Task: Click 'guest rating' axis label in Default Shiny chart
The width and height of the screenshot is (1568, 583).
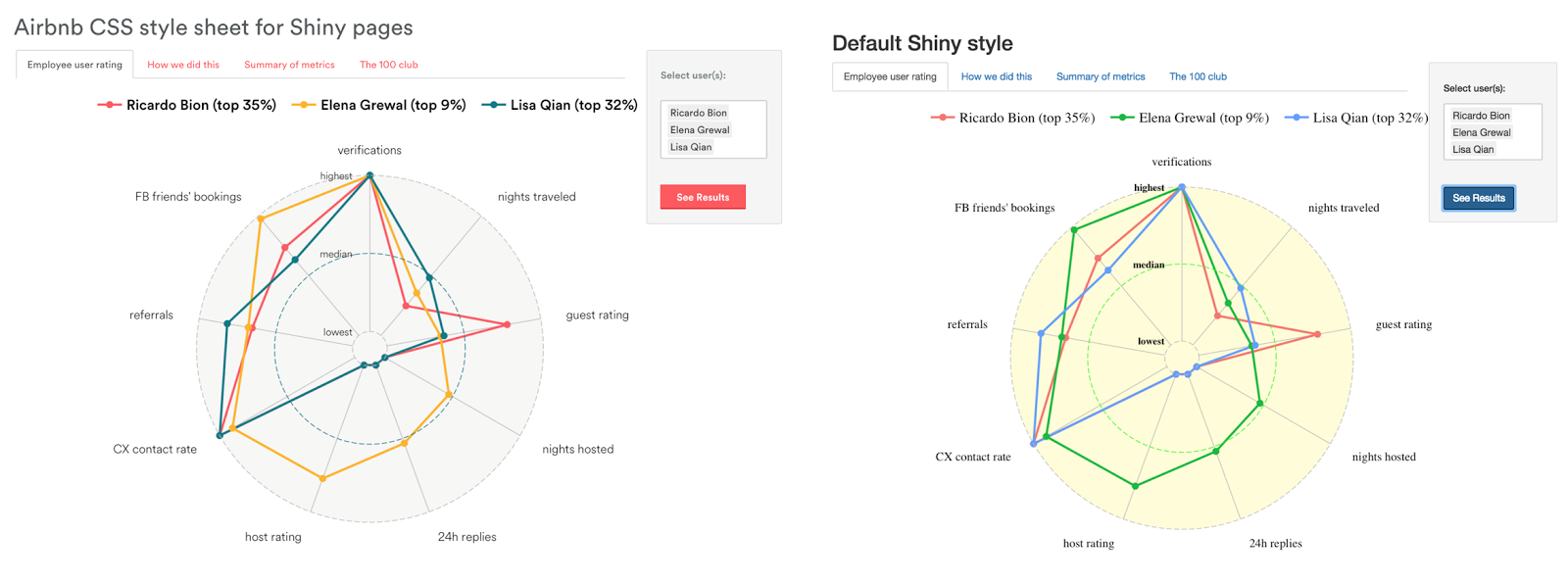Action: (x=1403, y=324)
